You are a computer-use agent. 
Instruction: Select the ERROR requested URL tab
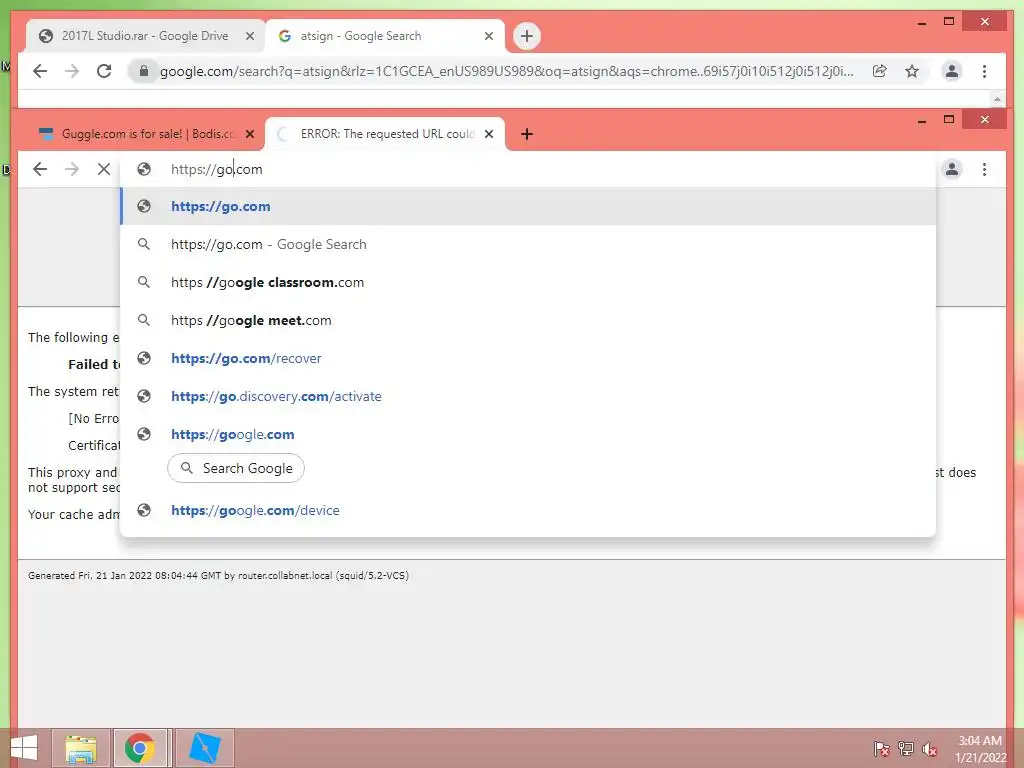coord(385,134)
